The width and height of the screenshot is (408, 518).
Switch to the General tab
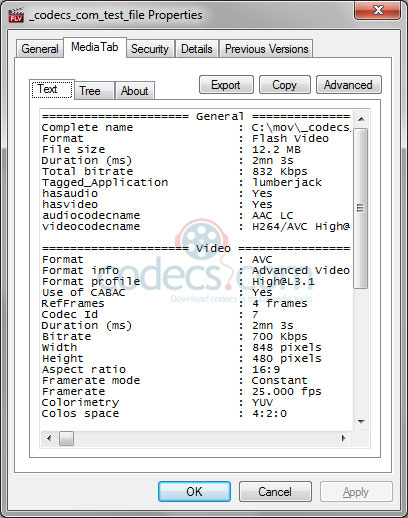[40, 49]
